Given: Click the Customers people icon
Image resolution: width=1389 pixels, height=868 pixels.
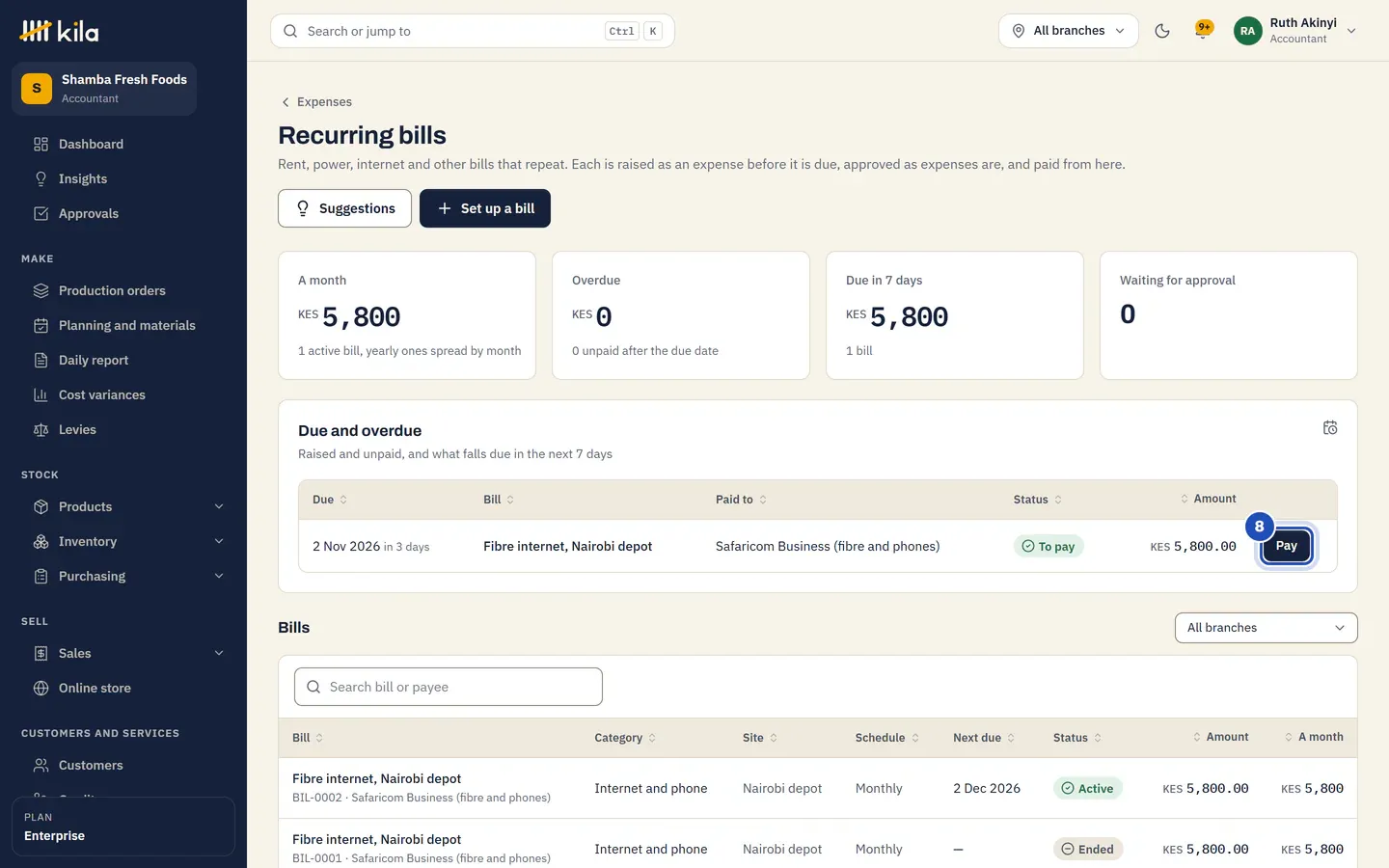Looking at the screenshot, I should [41, 765].
